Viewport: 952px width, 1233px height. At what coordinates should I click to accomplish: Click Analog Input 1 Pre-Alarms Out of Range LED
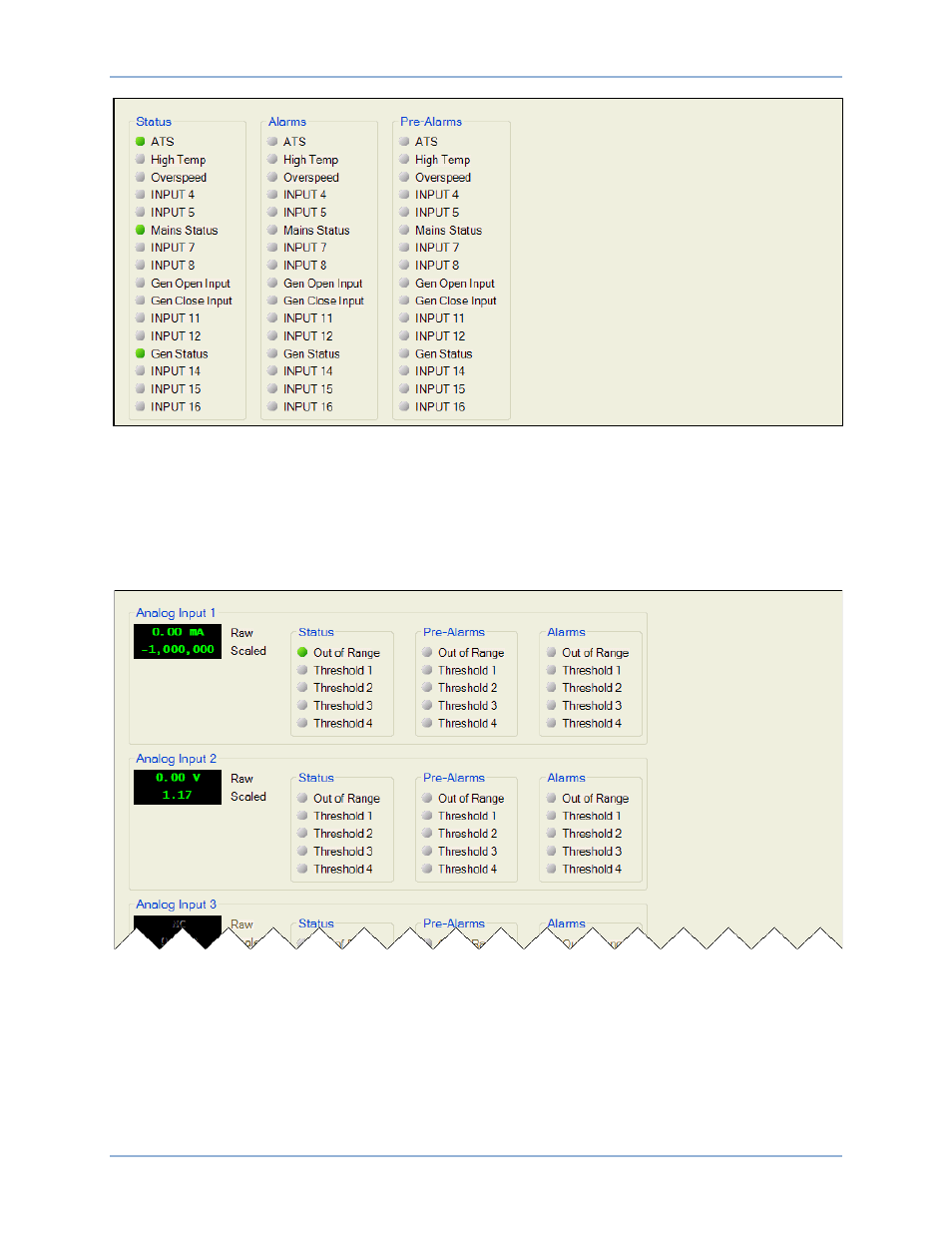point(427,653)
